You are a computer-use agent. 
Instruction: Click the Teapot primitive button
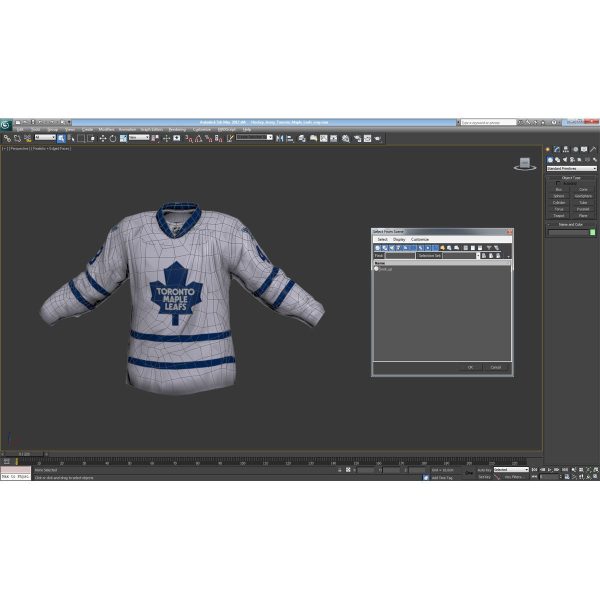pyautogui.click(x=559, y=215)
